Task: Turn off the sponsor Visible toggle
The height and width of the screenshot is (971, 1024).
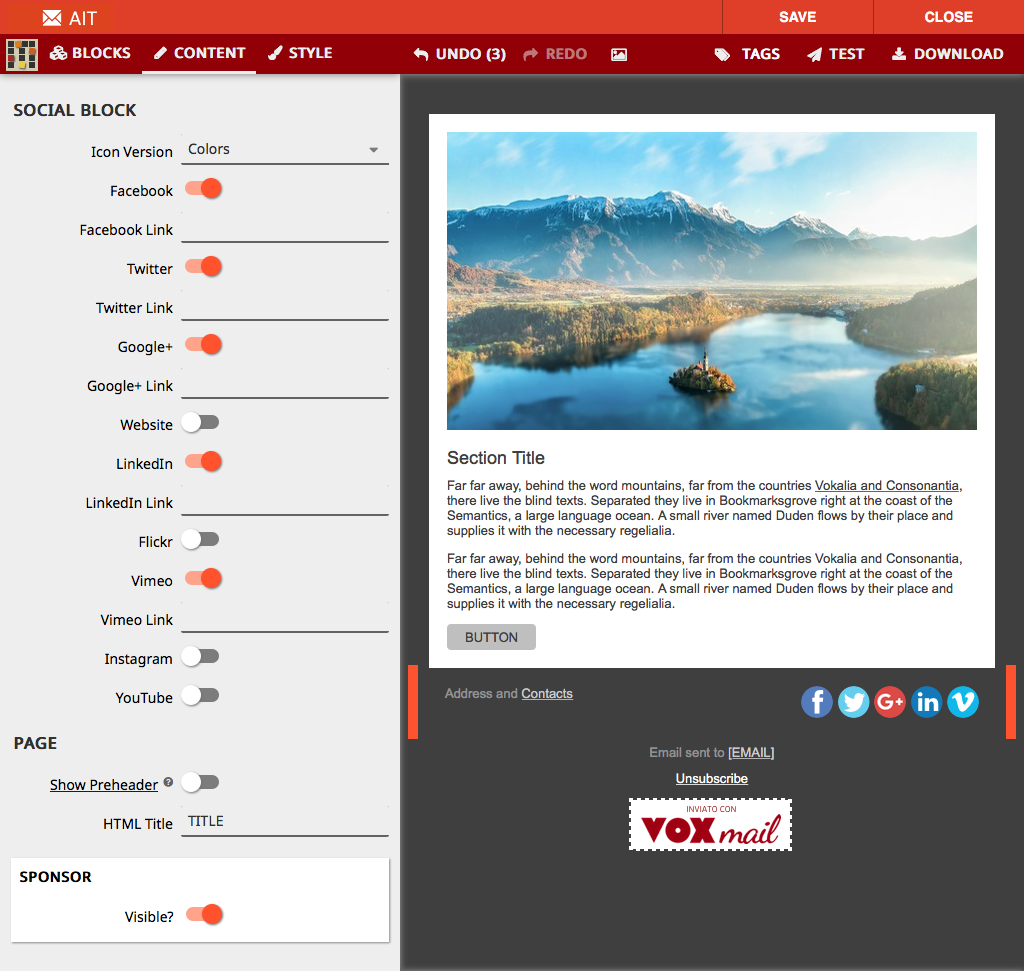Action: coord(204,914)
